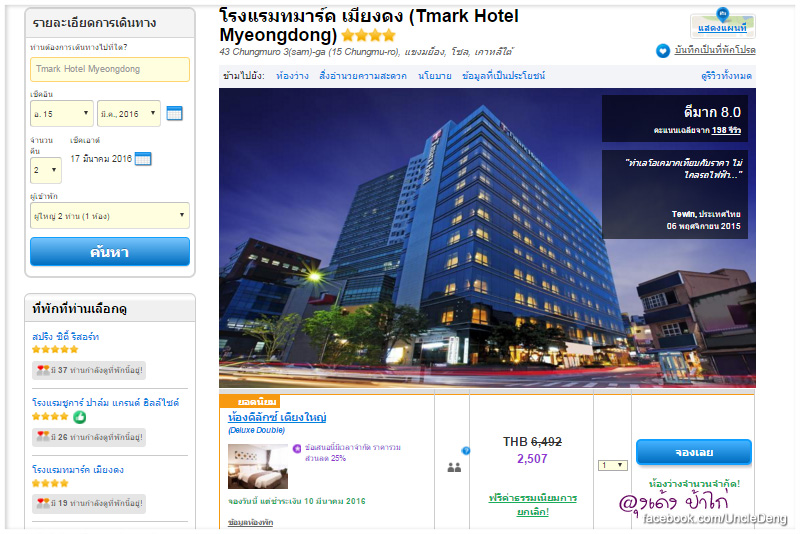800x534 pixels.
Task: Click the green thumbs-up badge icon
Action: coord(80,417)
